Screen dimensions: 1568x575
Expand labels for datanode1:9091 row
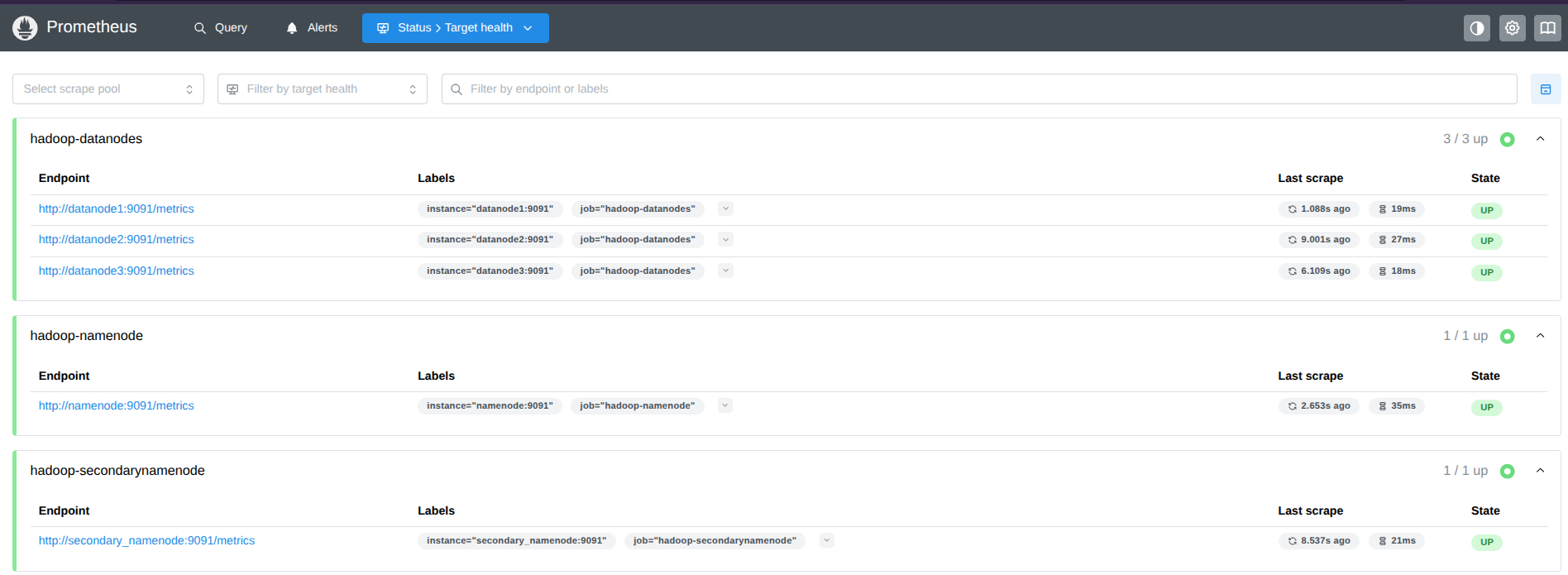(725, 208)
